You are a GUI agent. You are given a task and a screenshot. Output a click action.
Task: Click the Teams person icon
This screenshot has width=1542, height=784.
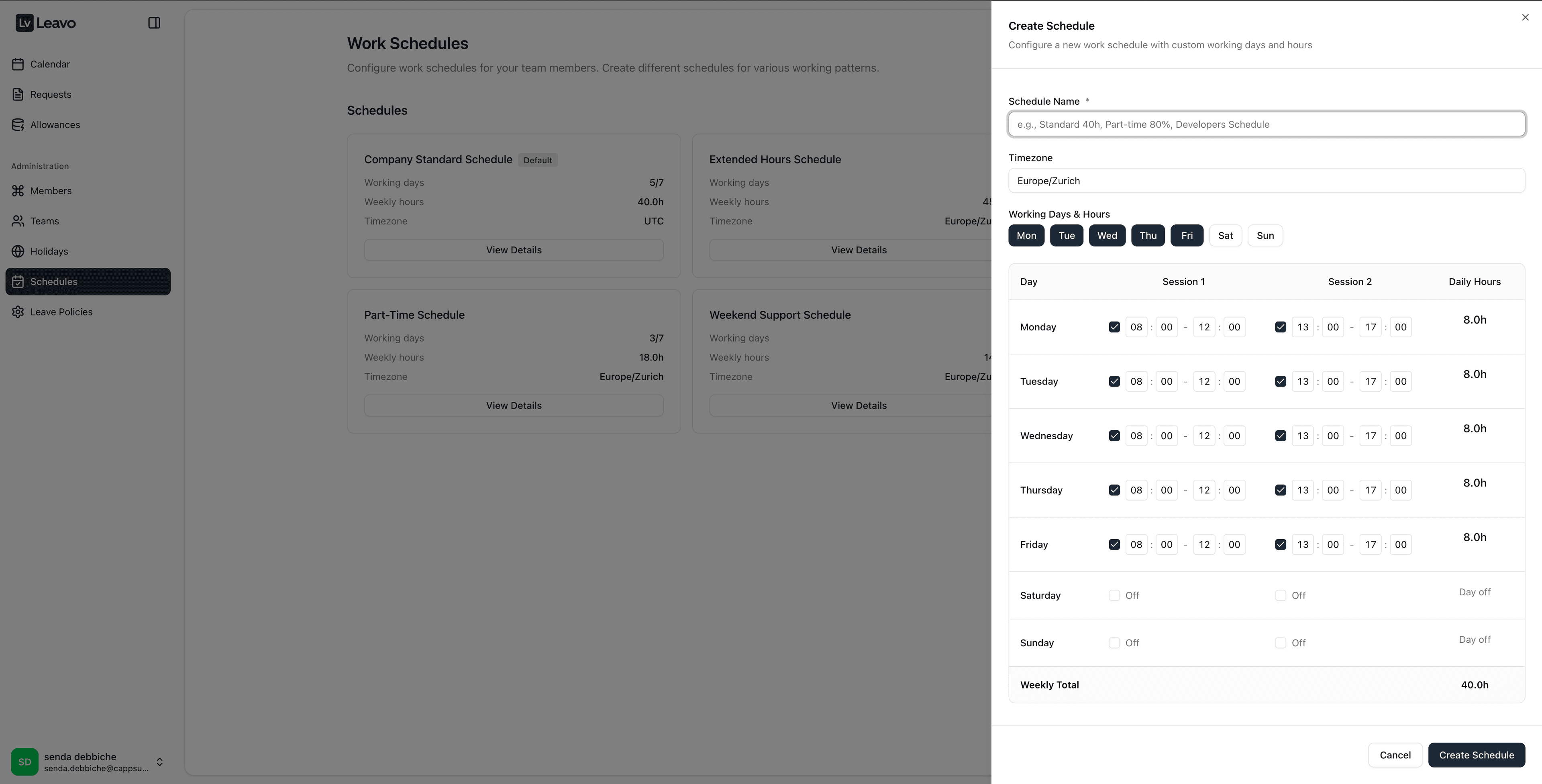tap(18, 221)
